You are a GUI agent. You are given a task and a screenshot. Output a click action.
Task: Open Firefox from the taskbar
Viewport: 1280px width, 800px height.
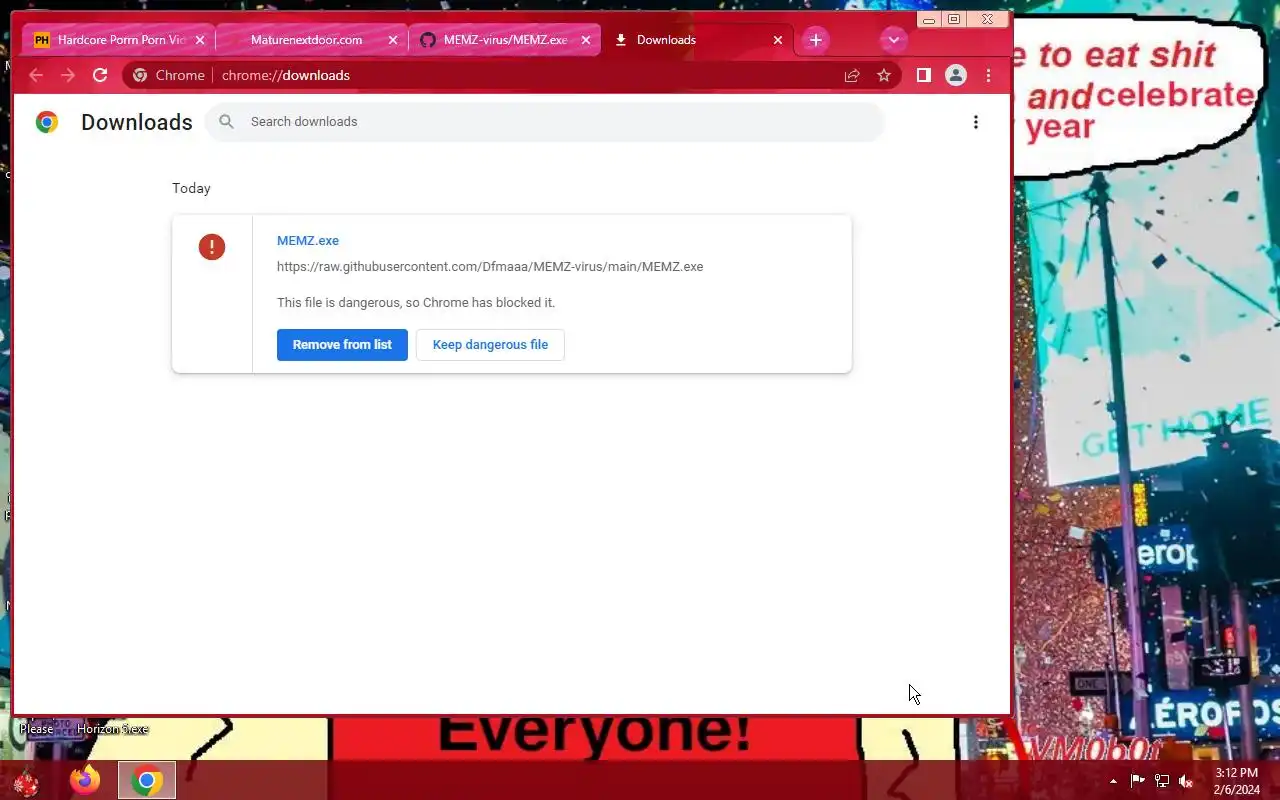85,780
